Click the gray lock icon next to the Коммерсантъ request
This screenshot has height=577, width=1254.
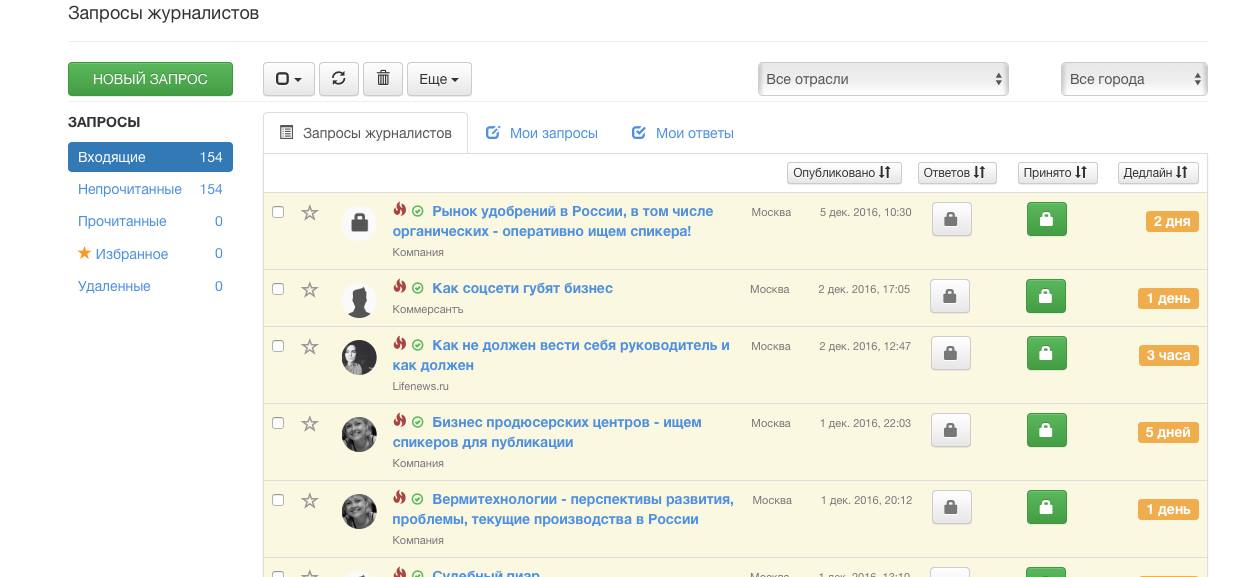950,296
